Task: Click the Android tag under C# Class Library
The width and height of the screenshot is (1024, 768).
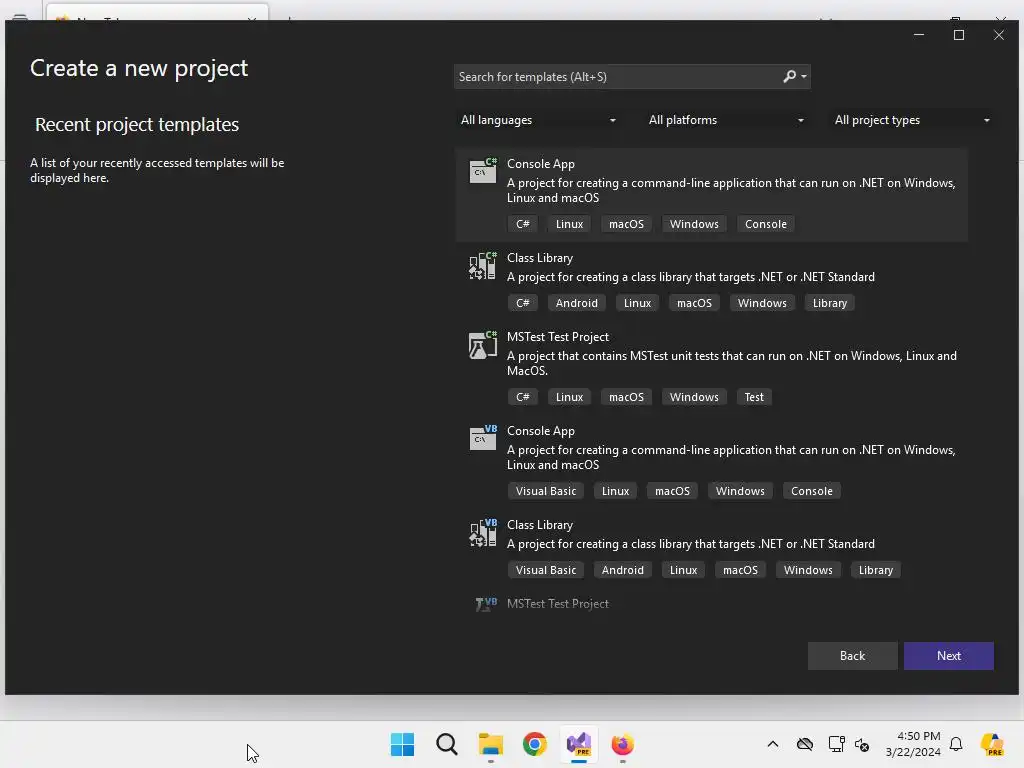Action: point(576,303)
